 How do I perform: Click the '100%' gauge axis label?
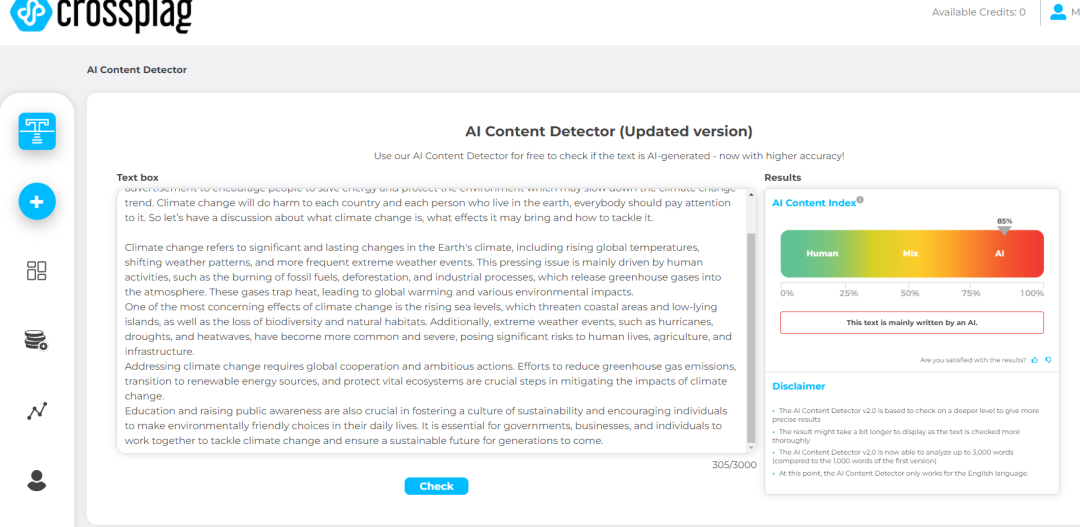(x=1032, y=293)
